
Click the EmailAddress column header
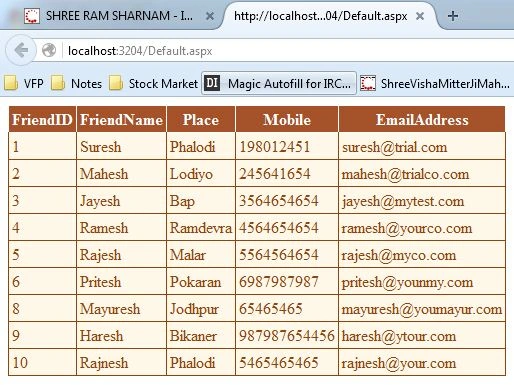click(422, 119)
